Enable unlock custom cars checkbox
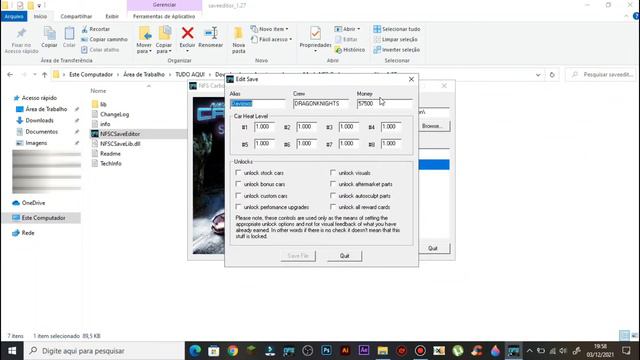The image size is (640, 360). 238,196
